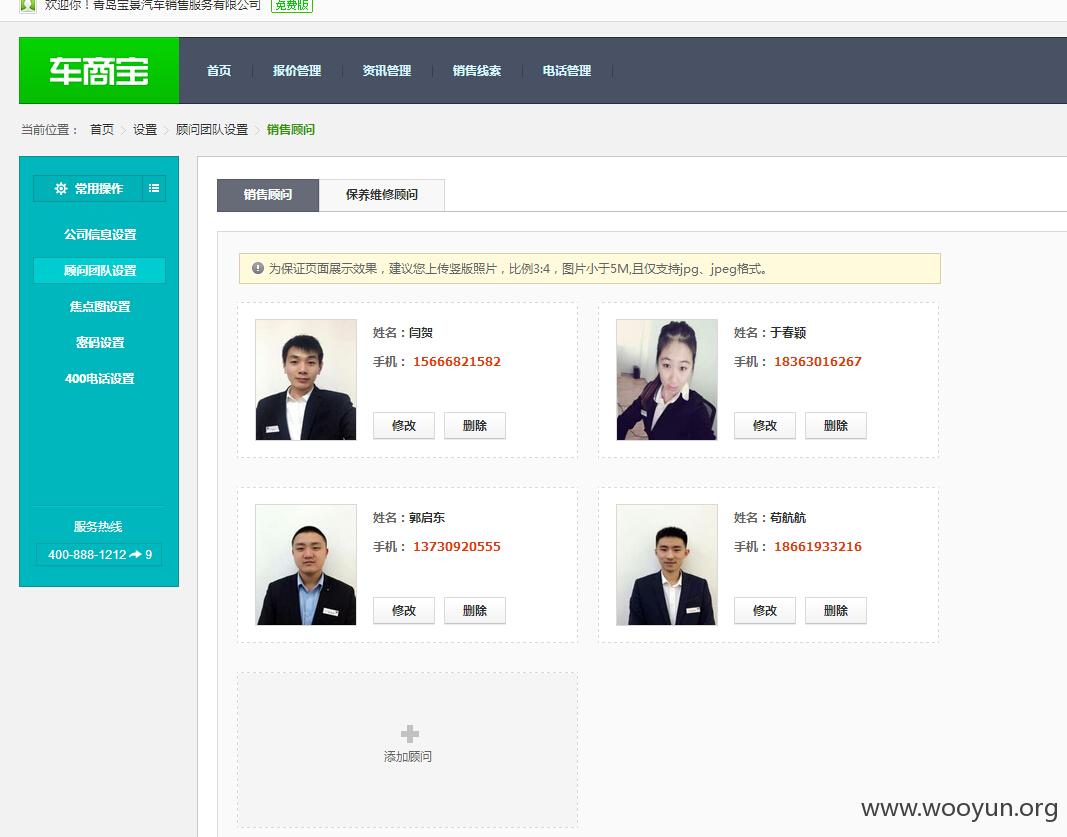Click the info icon in yellow notice
1067x837 pixels.
[258, 268]
